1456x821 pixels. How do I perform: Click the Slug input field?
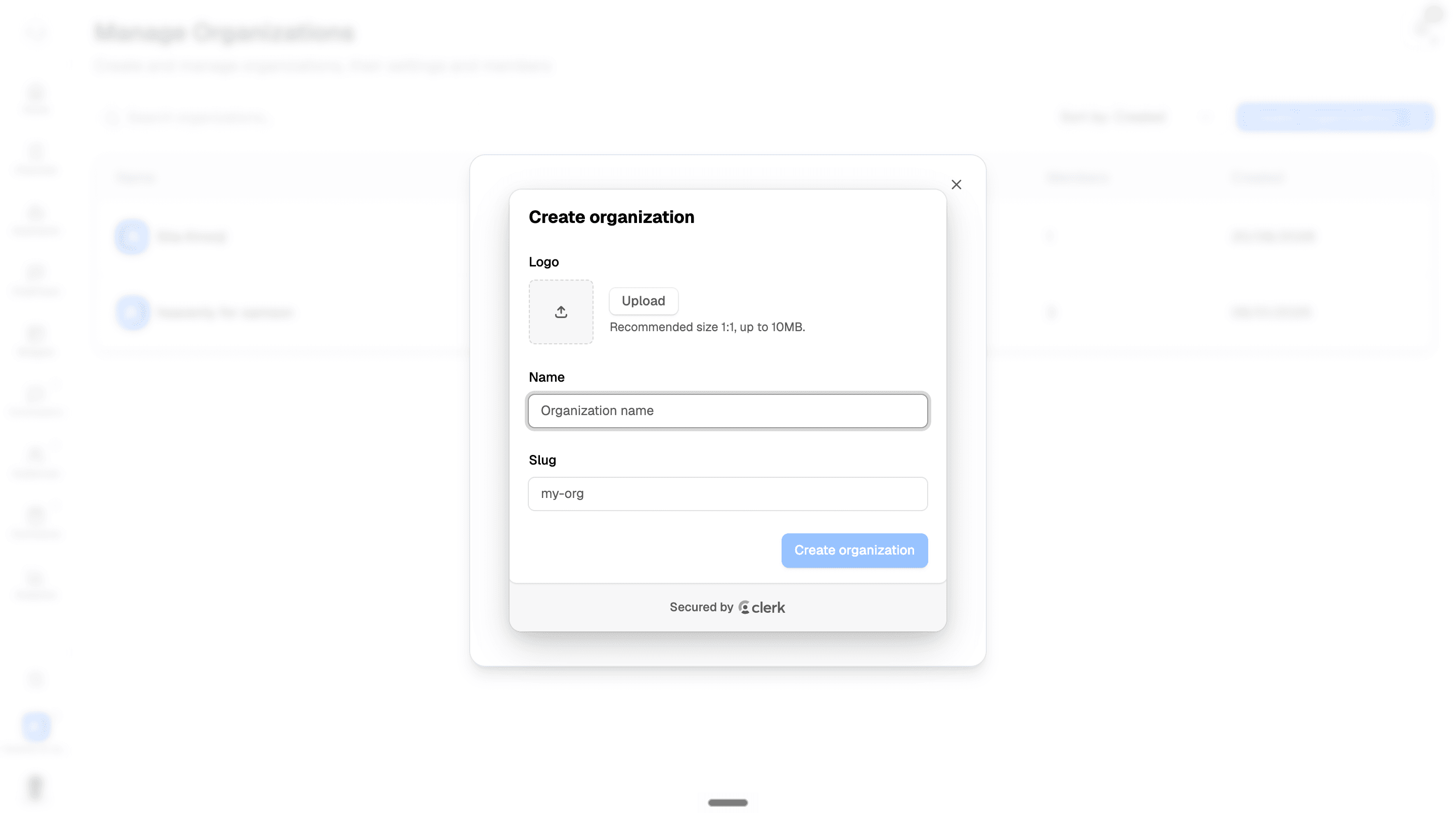[727, 494]
